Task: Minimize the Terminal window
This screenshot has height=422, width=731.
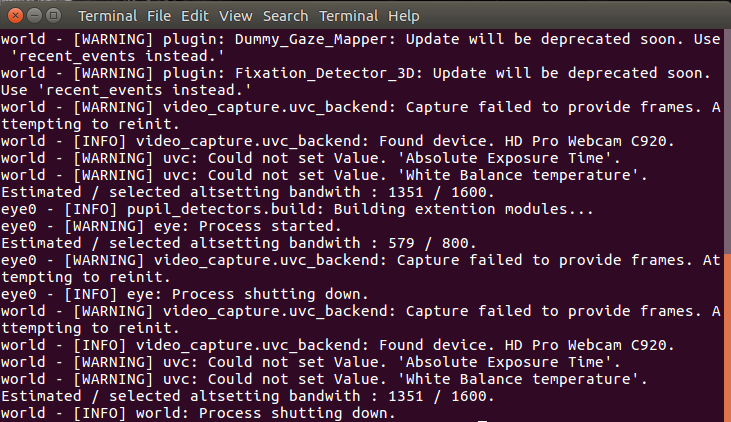Action: click(x=34, y=16)
